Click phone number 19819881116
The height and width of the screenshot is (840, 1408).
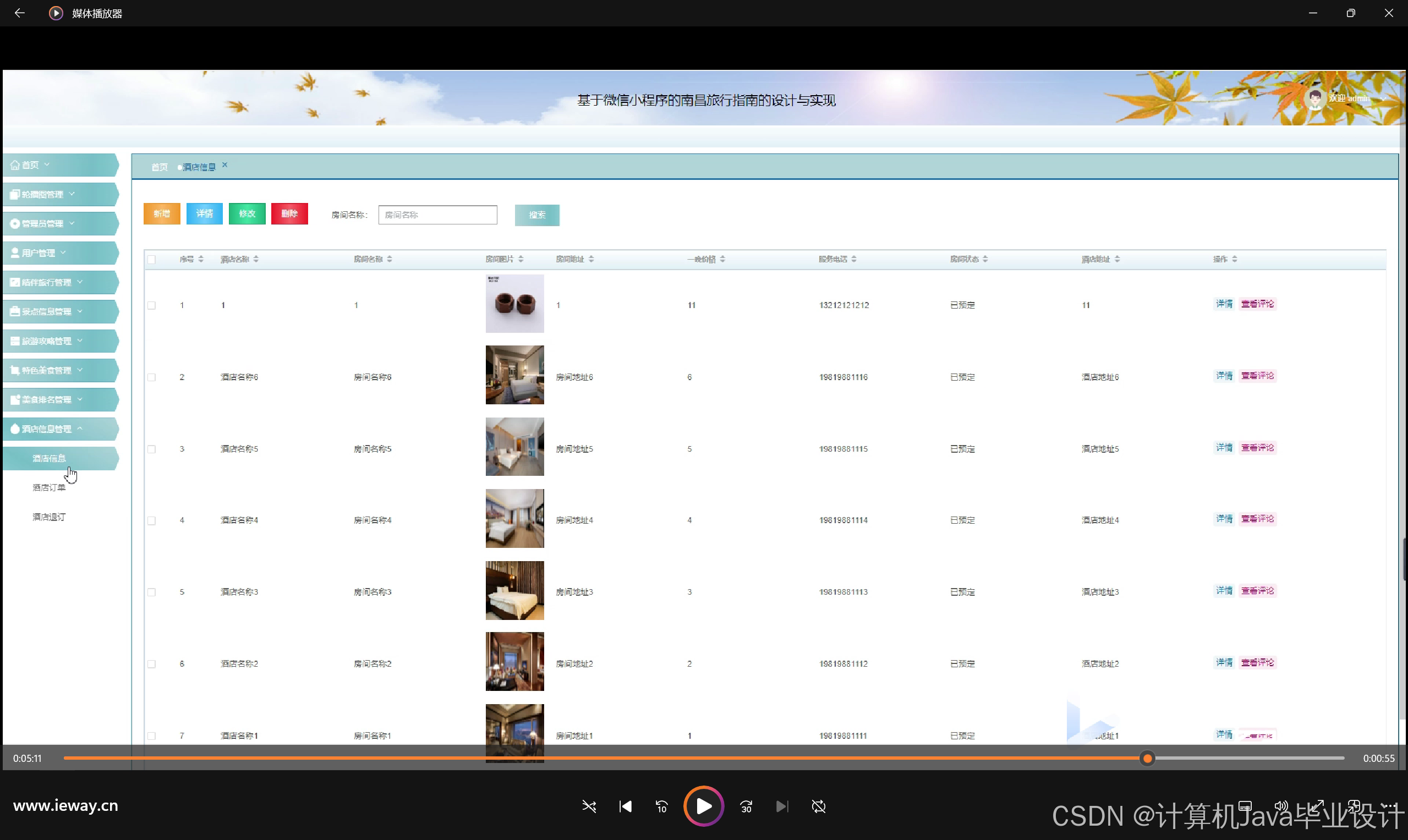tap(843, 377)
